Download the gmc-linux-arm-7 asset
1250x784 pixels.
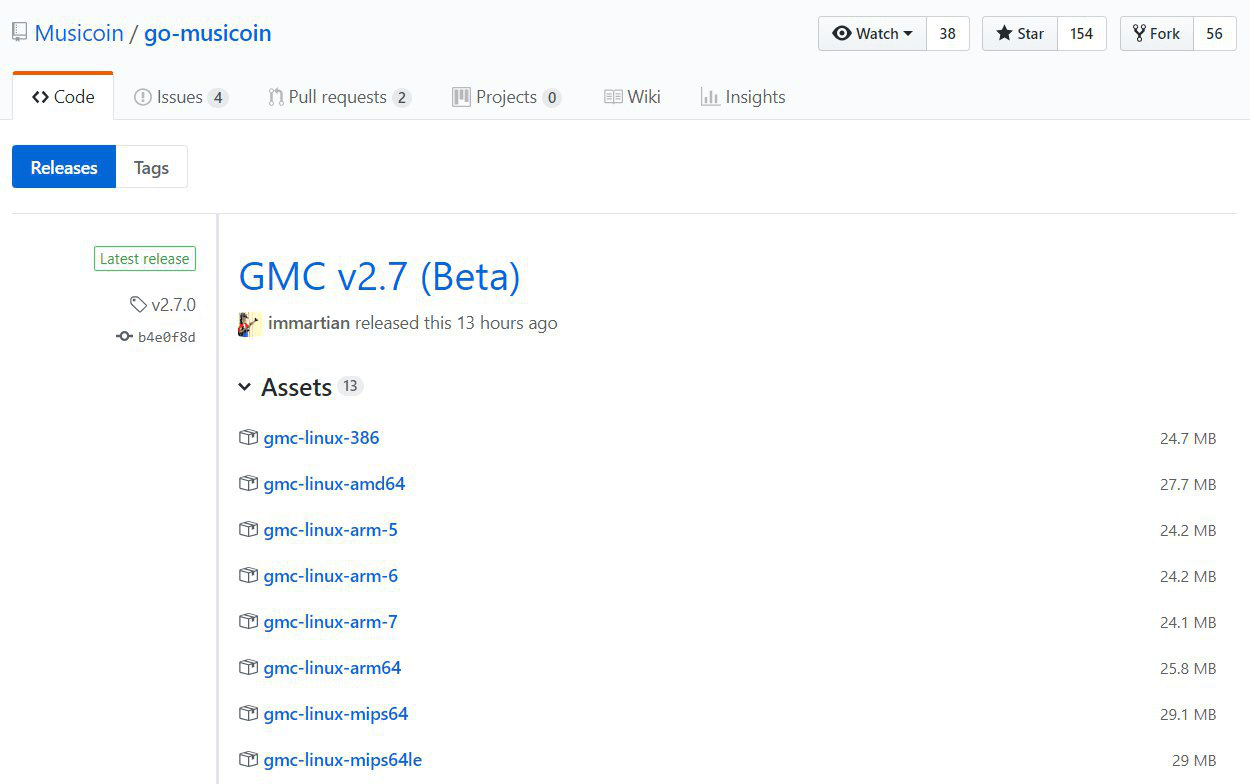[330, 622]
